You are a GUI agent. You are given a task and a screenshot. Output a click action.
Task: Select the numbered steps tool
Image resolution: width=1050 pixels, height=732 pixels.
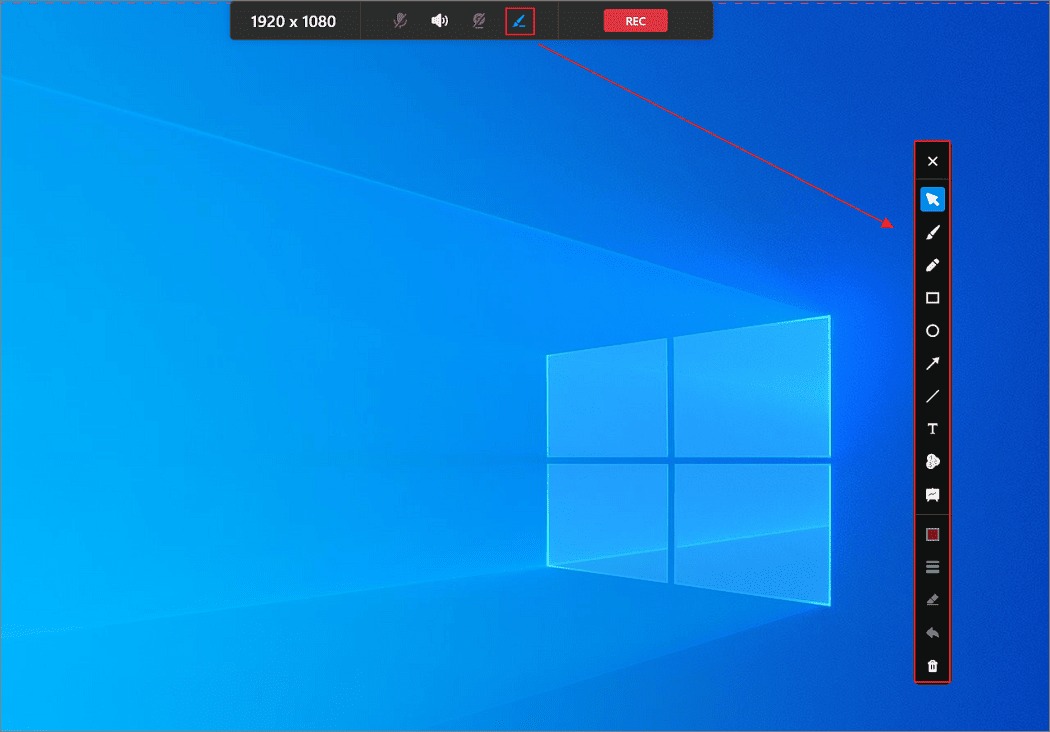pyautogui.click(x=932, y=462)
